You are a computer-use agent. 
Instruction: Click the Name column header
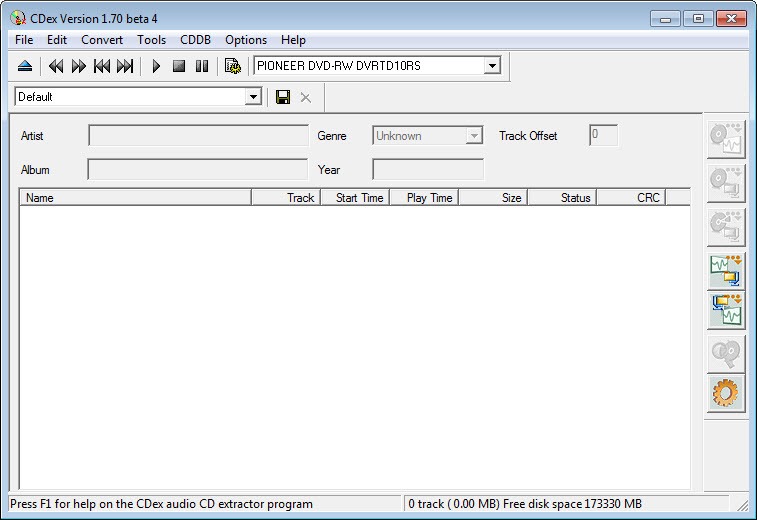[x=135, y=197]
